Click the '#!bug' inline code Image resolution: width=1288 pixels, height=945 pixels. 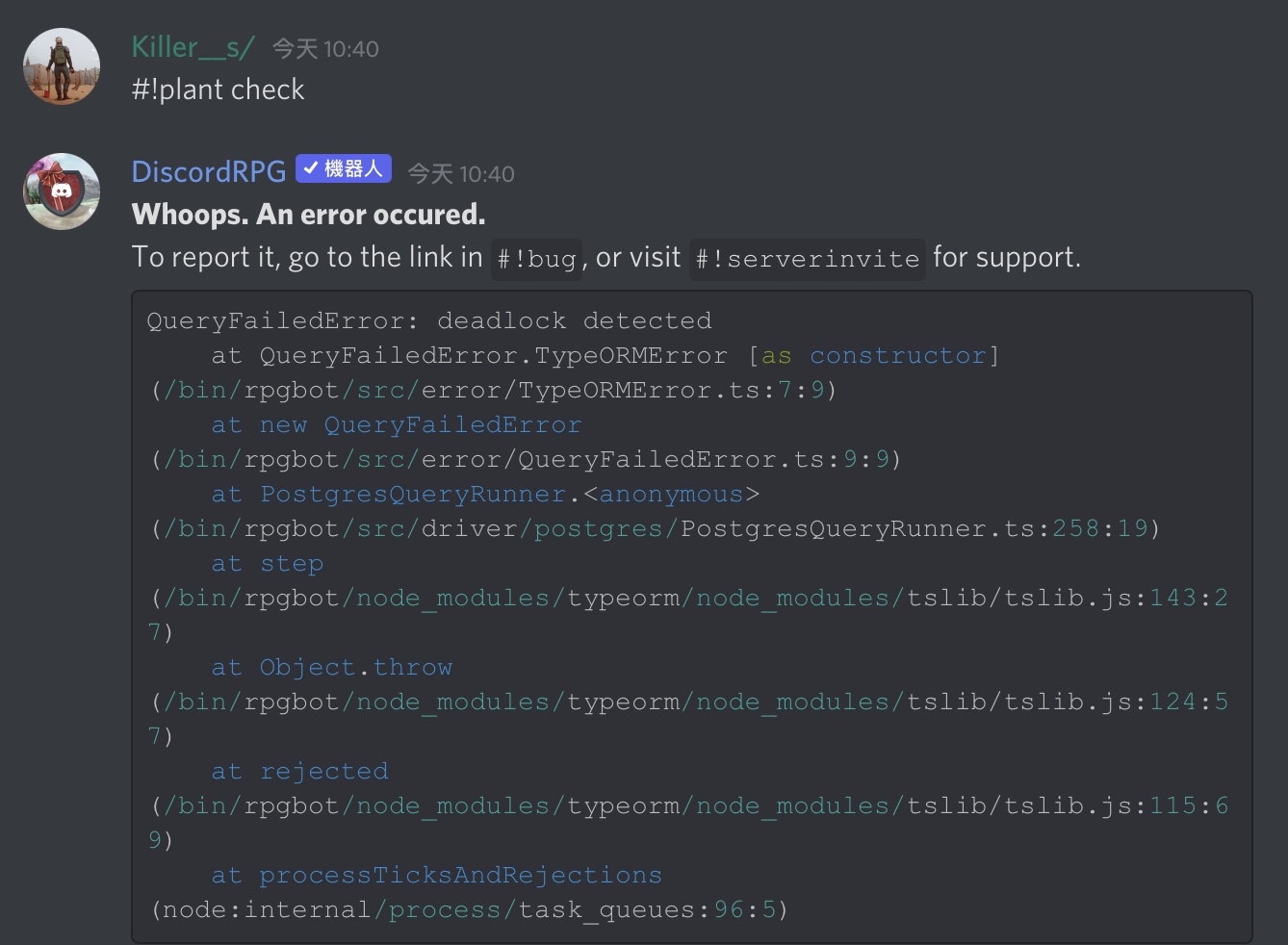click(x=536, y=259)
